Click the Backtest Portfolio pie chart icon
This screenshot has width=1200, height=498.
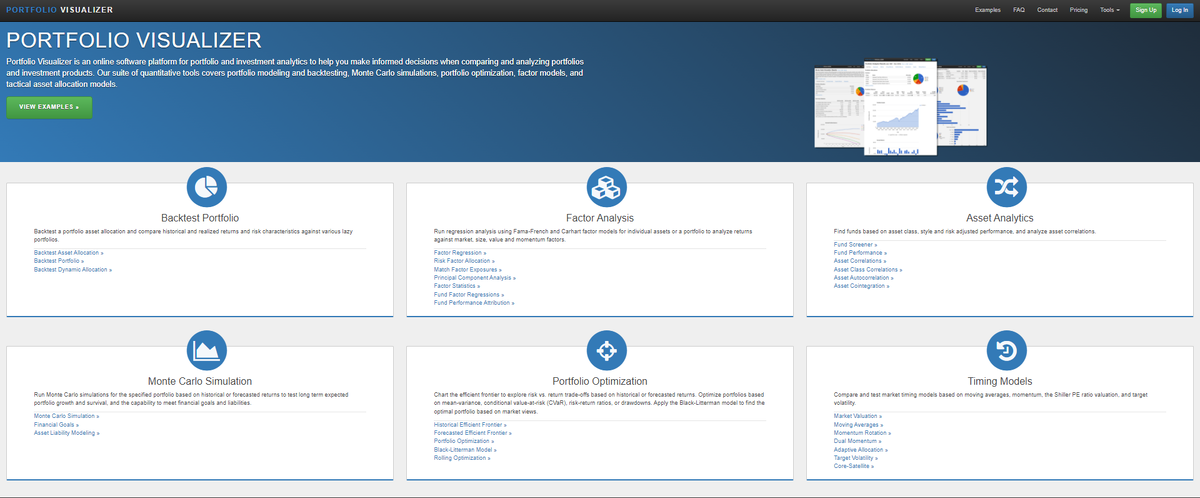click(207, 186)
